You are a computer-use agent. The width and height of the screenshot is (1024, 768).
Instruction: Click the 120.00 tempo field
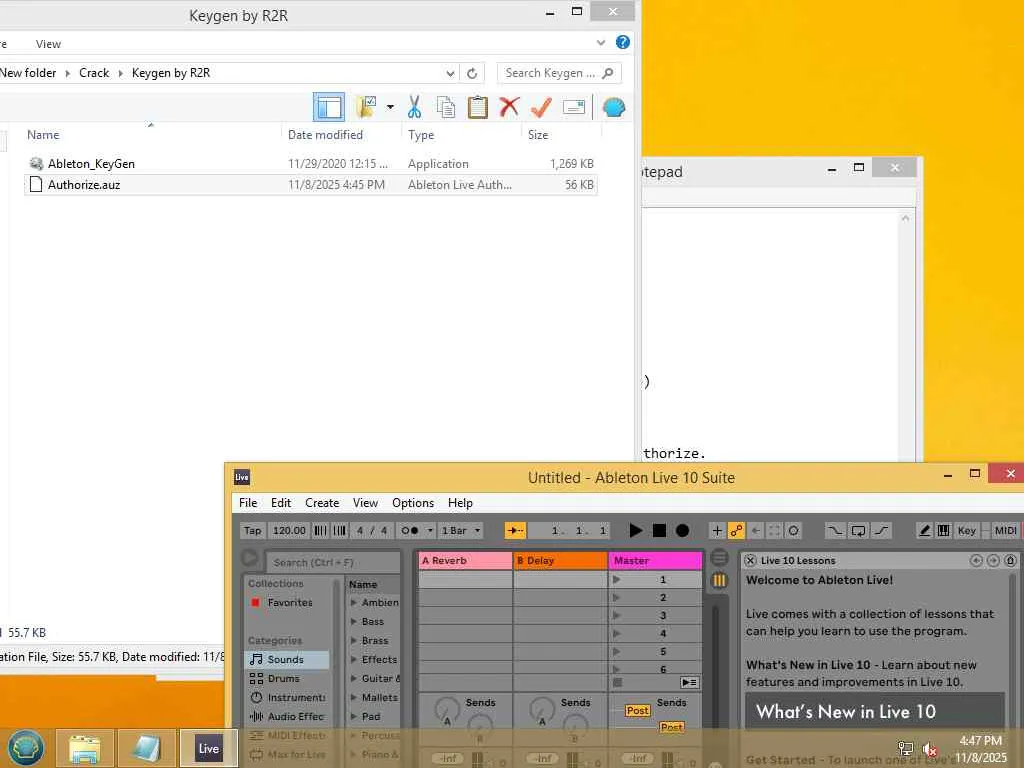point(289,531)
